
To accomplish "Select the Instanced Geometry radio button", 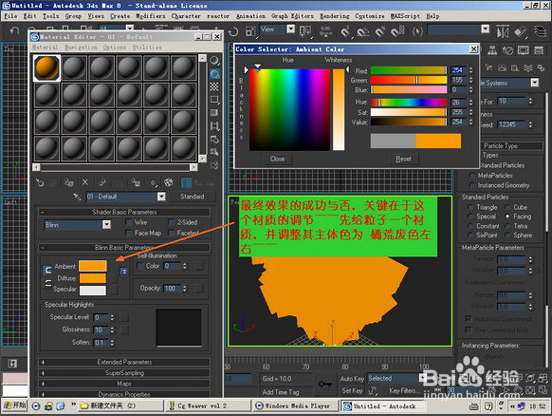I will click(x=472, y=185).
